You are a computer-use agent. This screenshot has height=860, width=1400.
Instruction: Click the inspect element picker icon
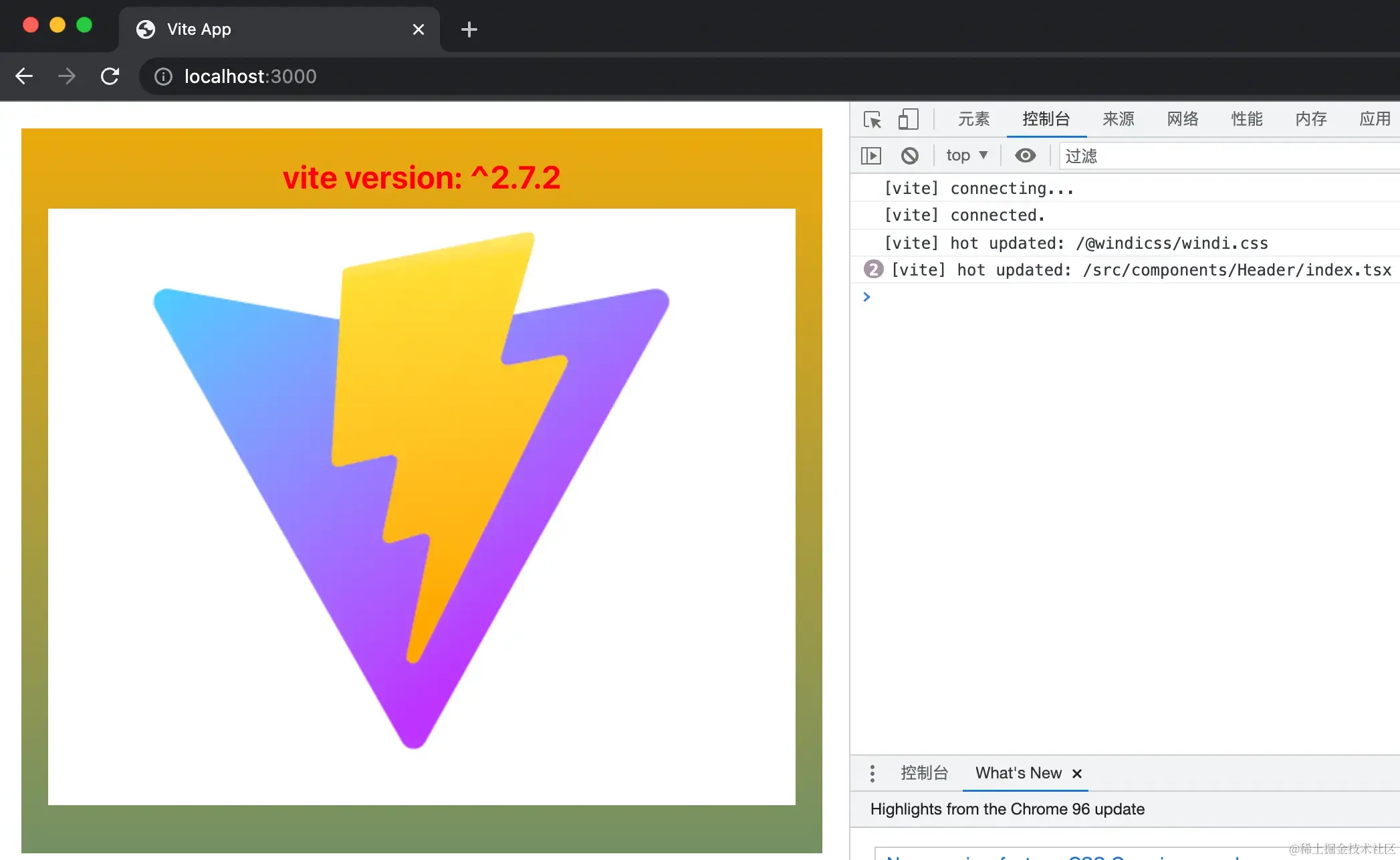pyautogui.click(x=872, y=120)
